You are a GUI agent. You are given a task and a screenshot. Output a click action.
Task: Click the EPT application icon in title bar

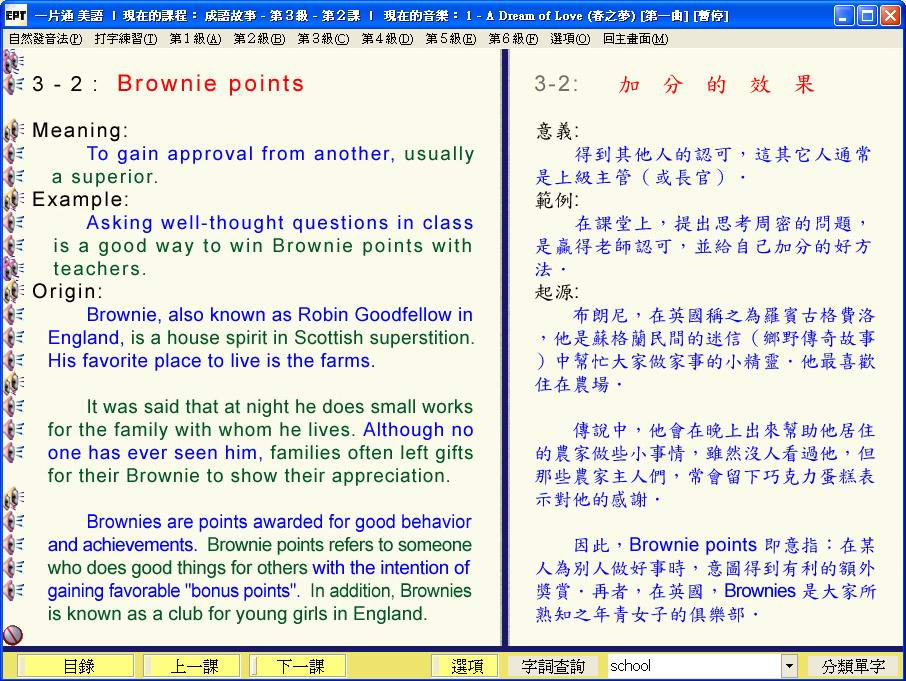point(15,15)
